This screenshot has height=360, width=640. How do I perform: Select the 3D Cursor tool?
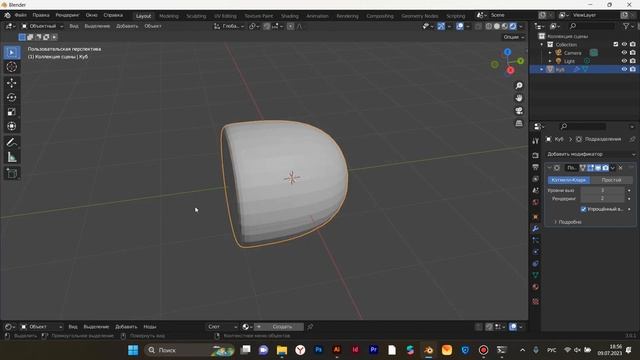click(11, 67)
